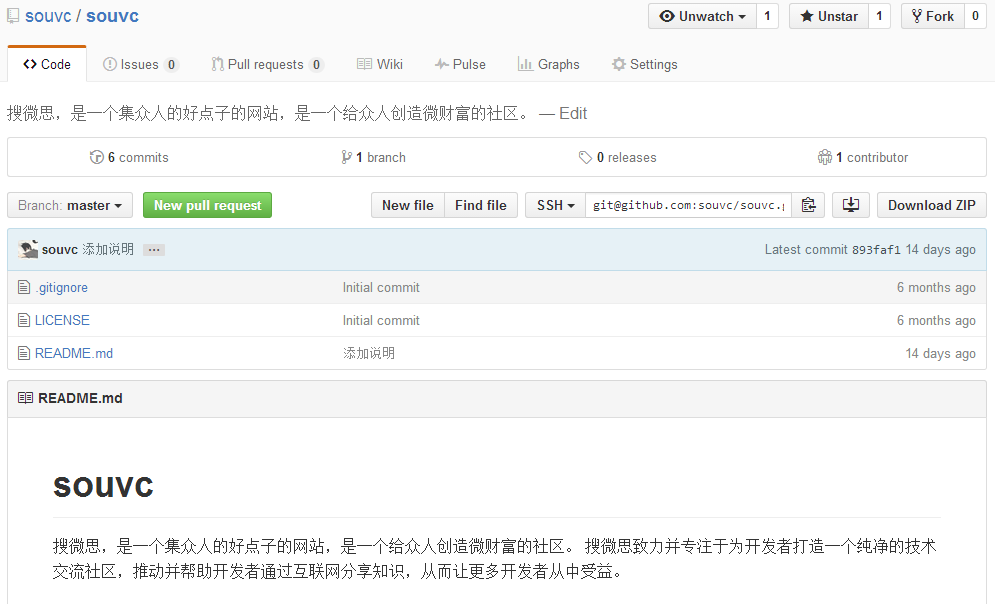Click the Issues exclamation circle icon
This screenshot has width=995, height=604.
[110, 64]
